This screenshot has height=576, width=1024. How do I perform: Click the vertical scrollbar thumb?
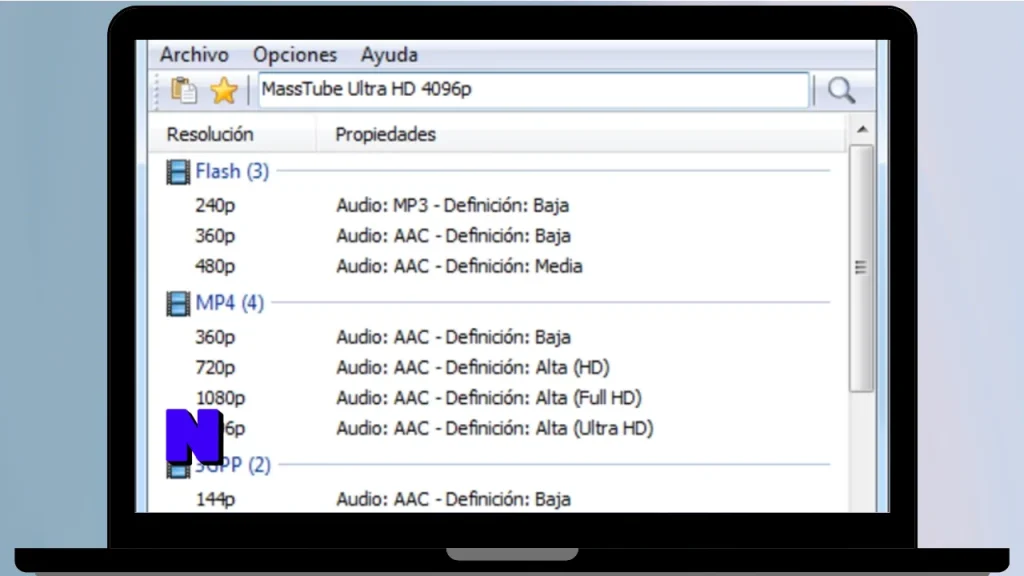pos(861,268)
